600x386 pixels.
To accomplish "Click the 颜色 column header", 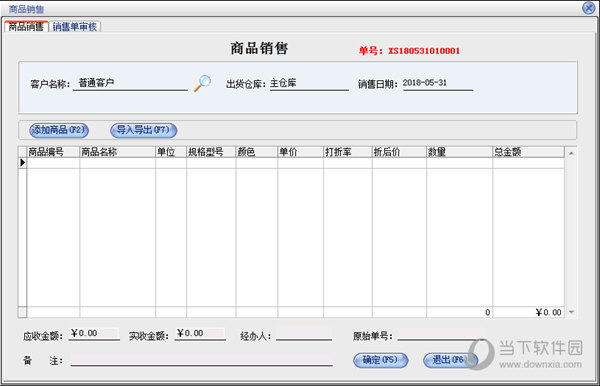I will tap(257, 152).
